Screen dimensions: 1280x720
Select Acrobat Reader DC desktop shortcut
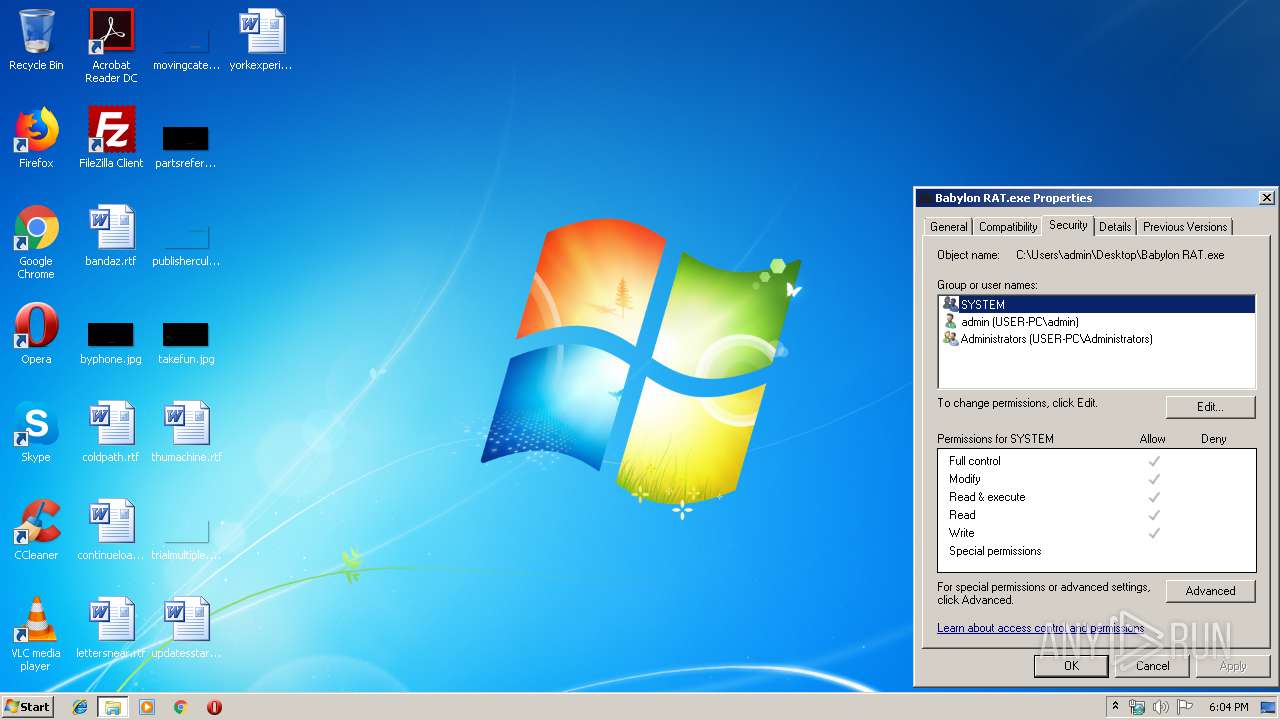pos(111,46)
